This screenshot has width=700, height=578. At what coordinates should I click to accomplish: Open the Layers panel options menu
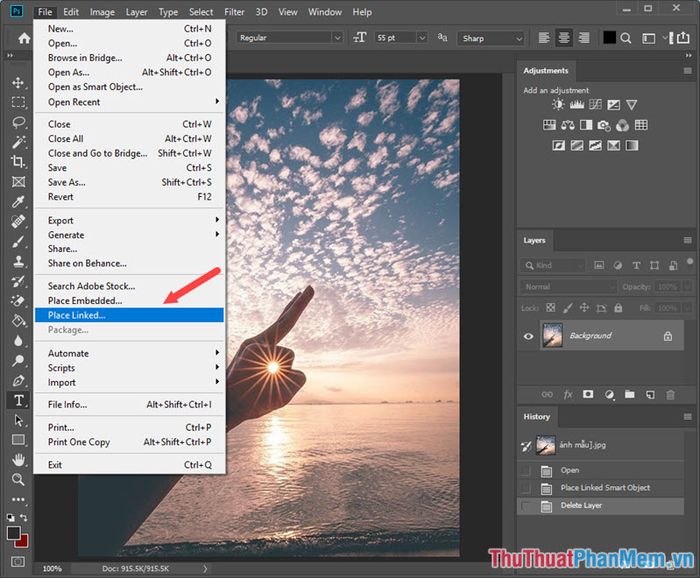688,241
